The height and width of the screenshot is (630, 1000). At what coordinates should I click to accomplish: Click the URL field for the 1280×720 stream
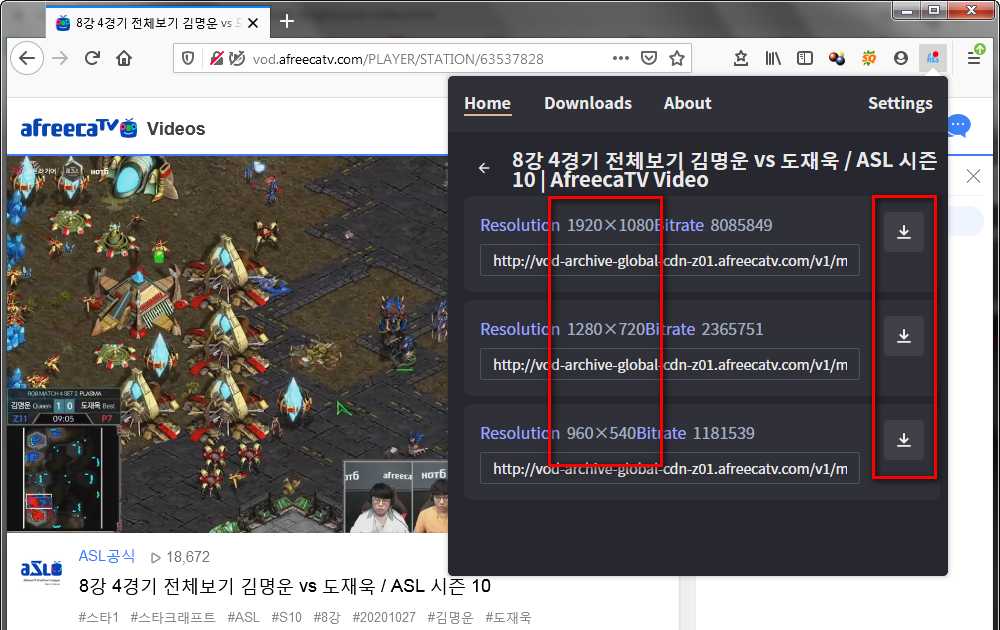click(670, 364)
